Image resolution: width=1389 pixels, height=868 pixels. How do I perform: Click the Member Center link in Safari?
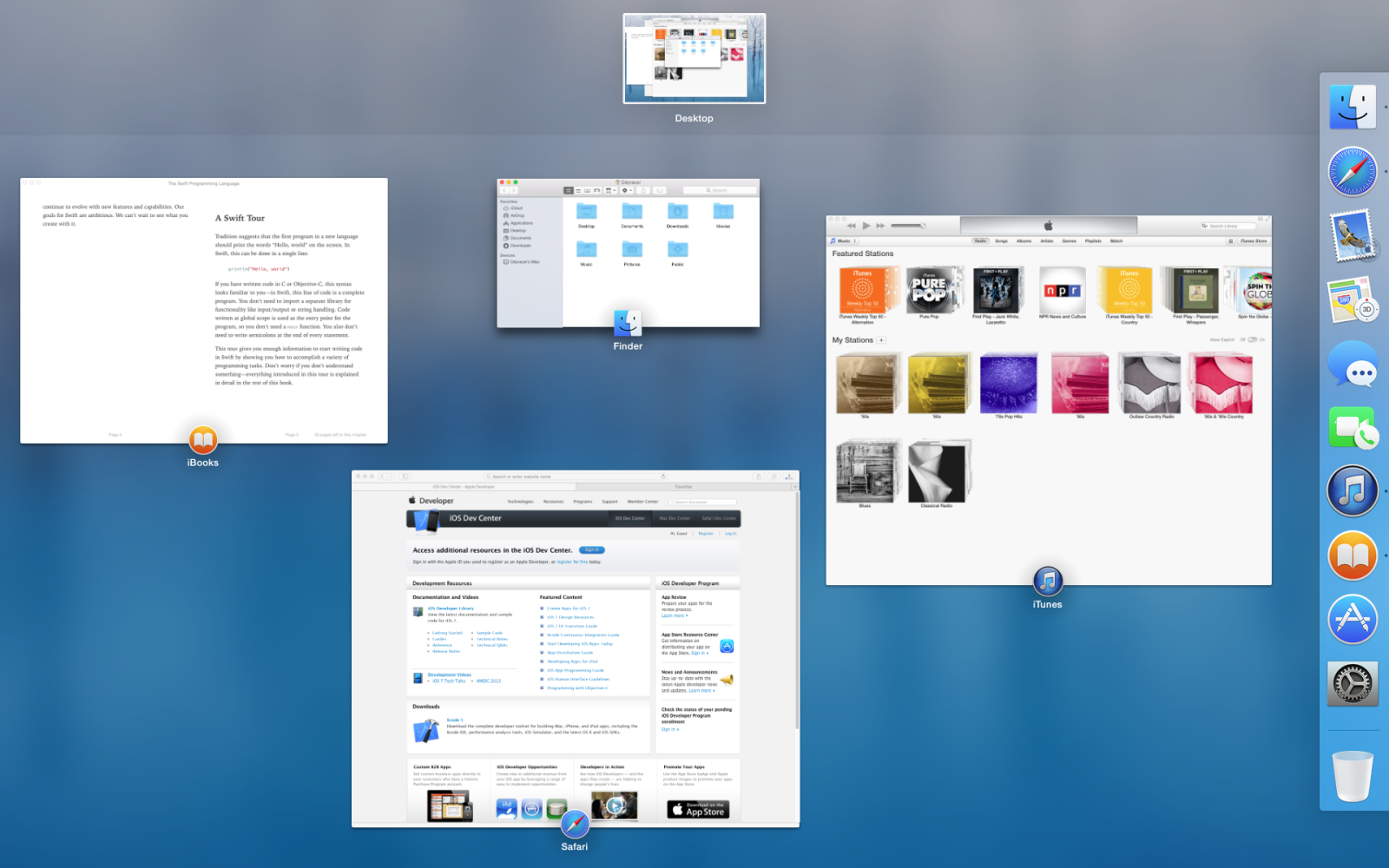[642, 502]
